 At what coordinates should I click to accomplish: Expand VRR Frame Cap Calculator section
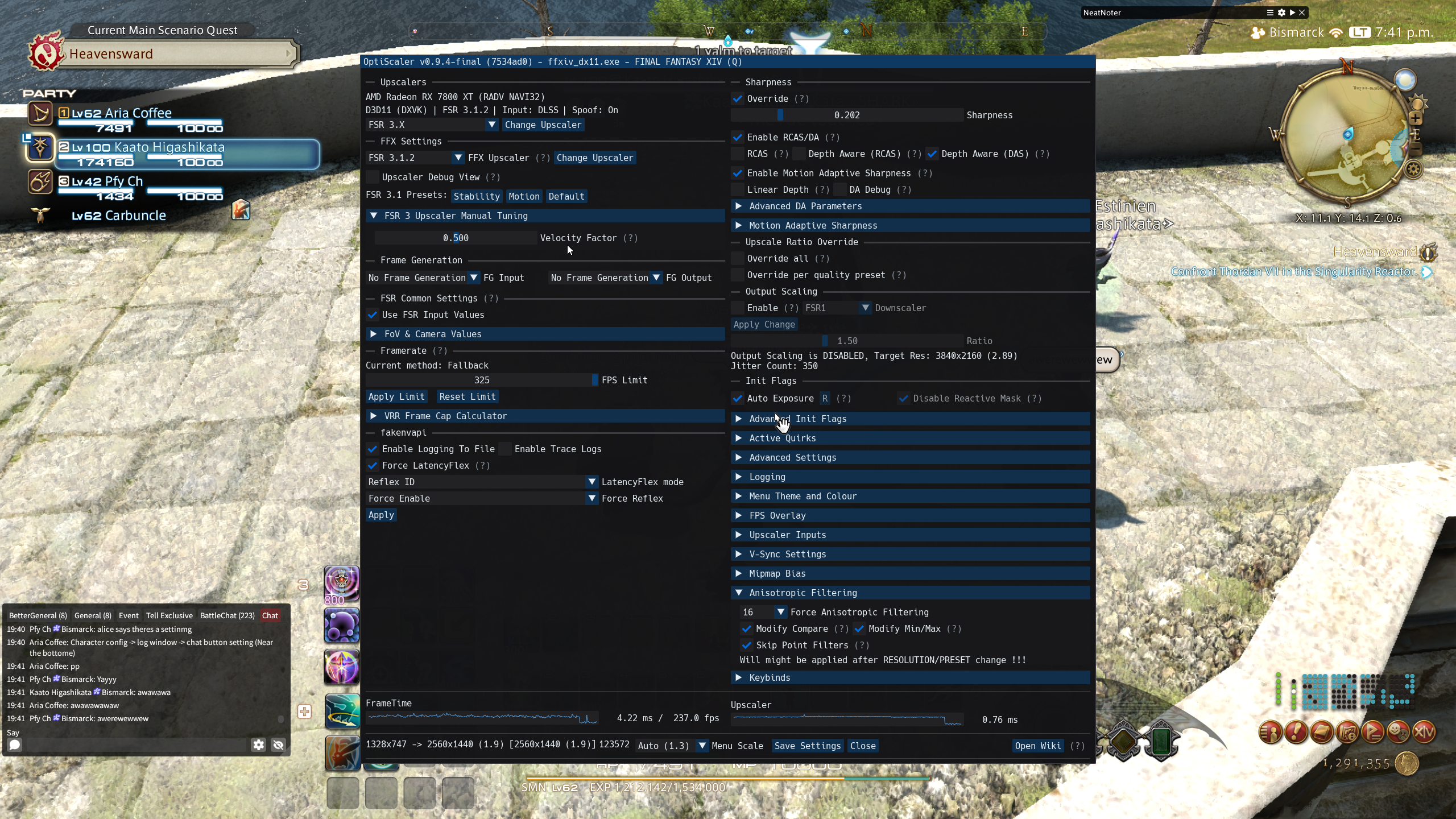545,416
